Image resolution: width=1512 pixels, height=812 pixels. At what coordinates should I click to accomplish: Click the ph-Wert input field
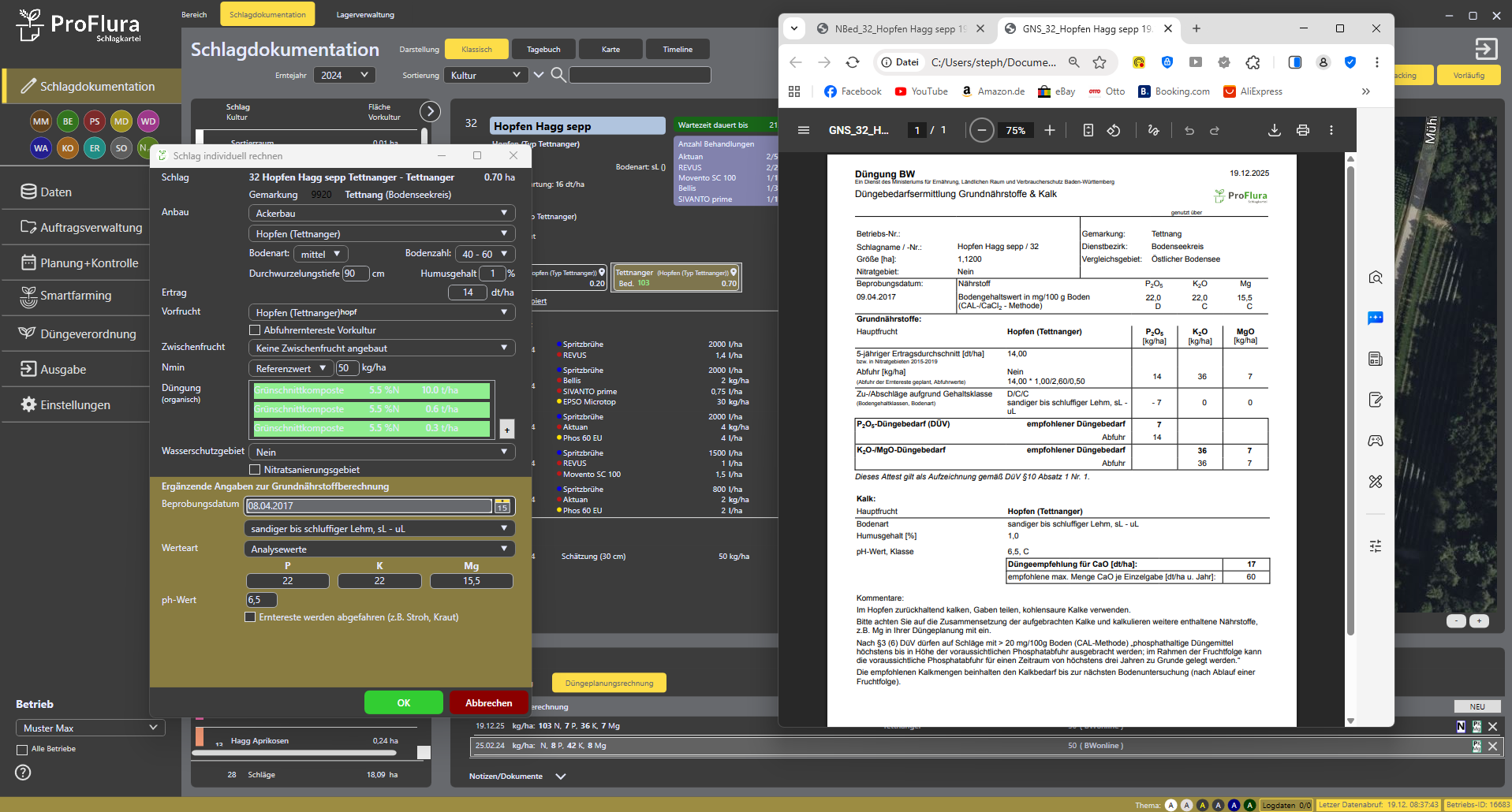(262, 600)
